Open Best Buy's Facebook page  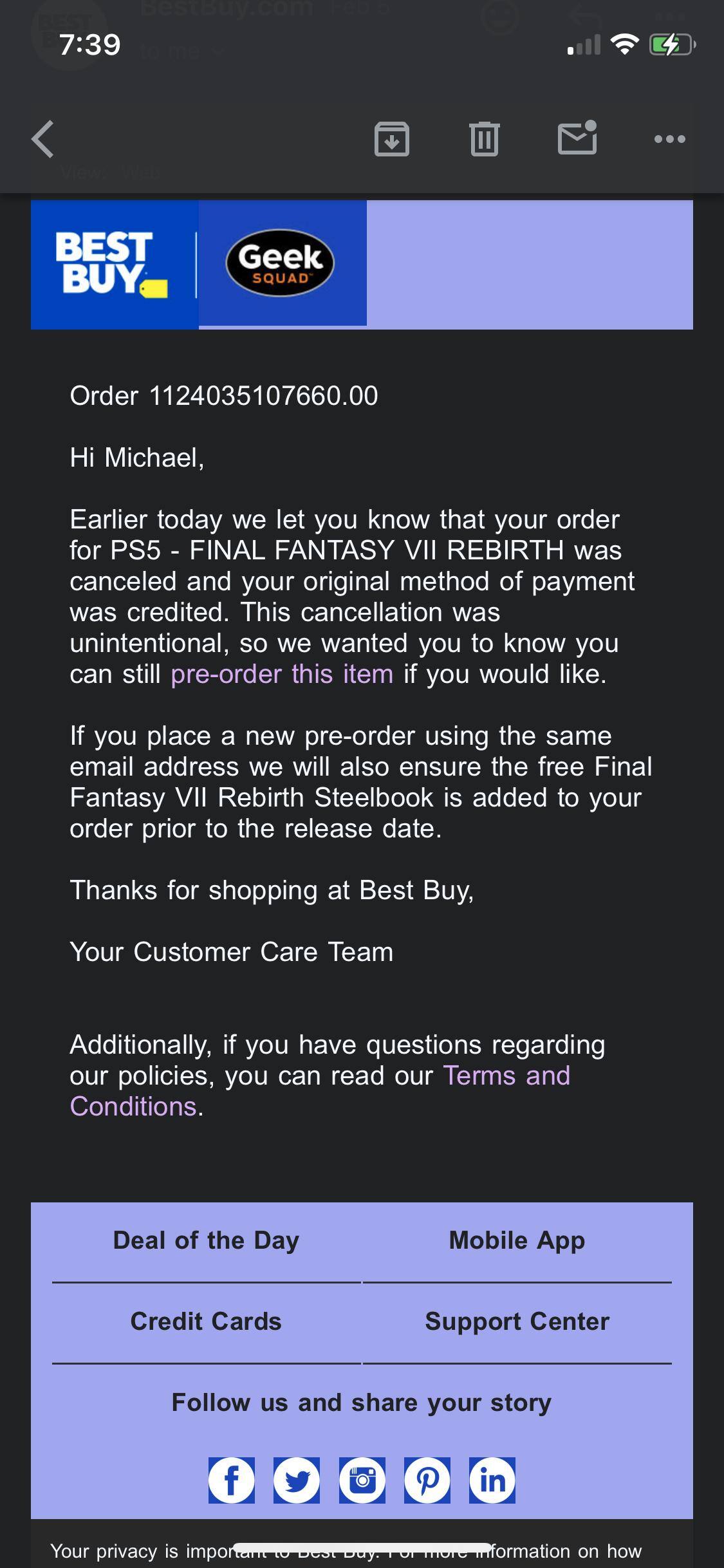pyautogui.click(x=232, y=1480)
